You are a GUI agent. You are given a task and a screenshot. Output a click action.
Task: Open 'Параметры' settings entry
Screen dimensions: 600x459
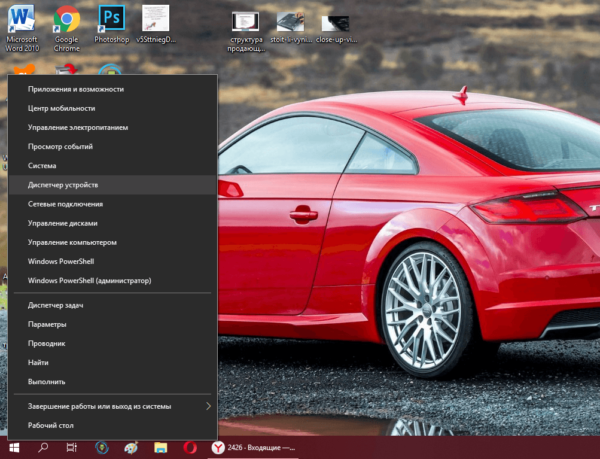(x=113, y=324)
